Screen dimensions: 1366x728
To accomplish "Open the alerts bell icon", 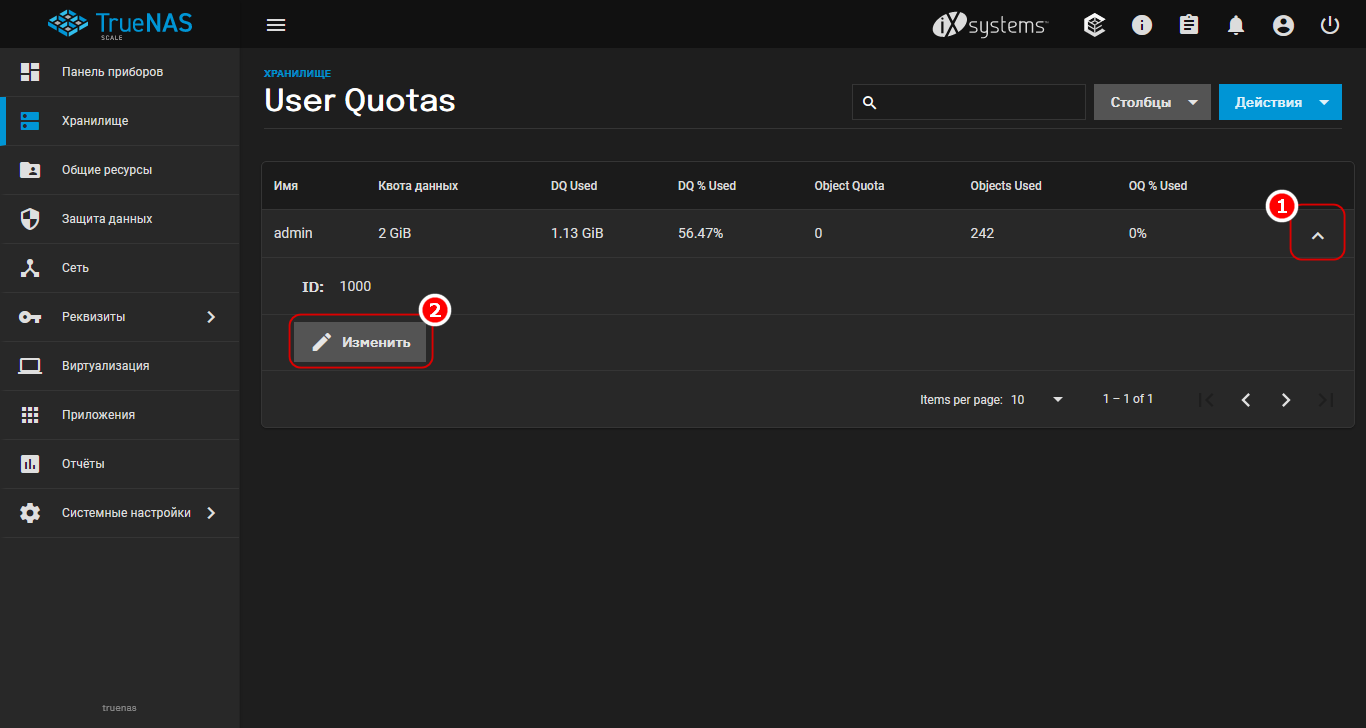I will 1236,25.
